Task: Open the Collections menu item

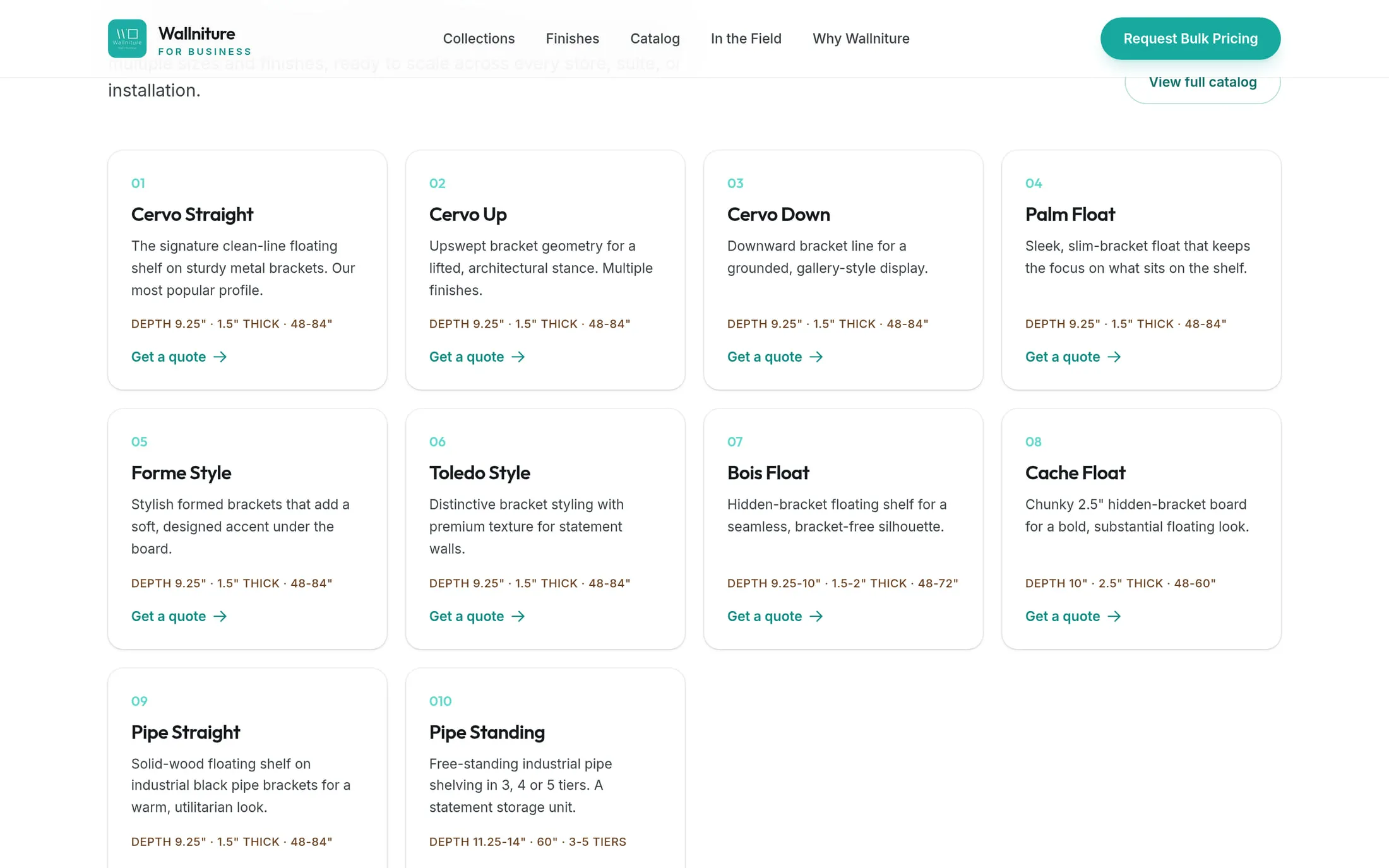Action: click(479, 39)
